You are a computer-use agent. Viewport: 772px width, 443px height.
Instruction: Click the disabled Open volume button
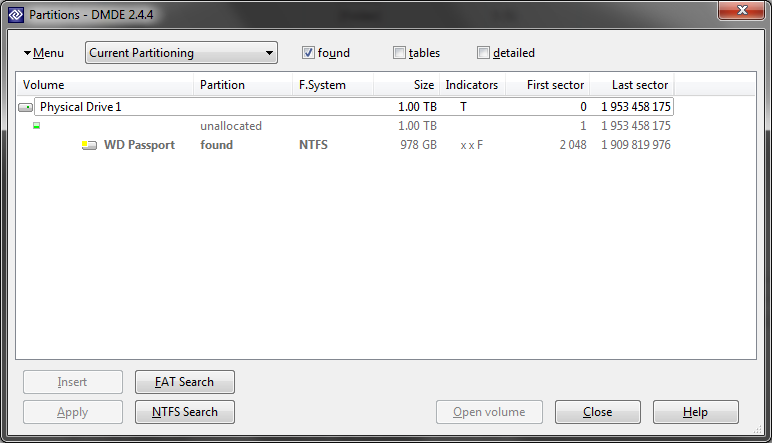(x=489, y=412)
